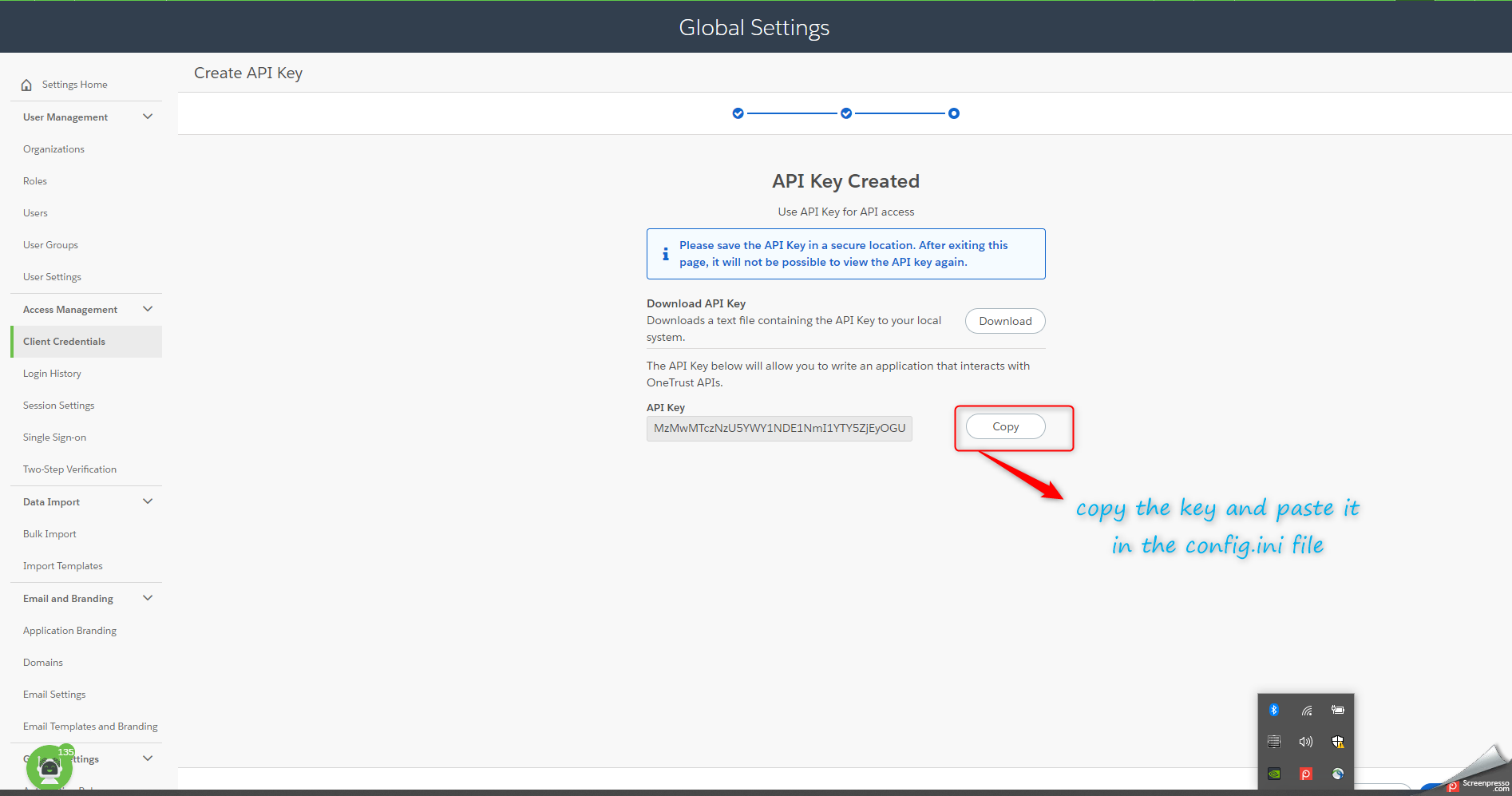
Task: View Login History
Action: (x=52, y=374)
